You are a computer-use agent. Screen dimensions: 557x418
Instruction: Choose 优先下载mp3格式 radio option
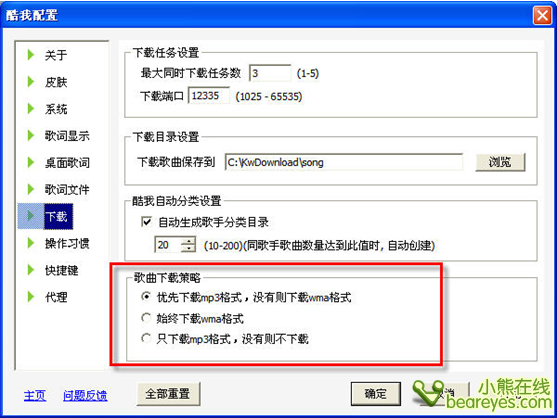pyautogui.click(x=146, y=297)
